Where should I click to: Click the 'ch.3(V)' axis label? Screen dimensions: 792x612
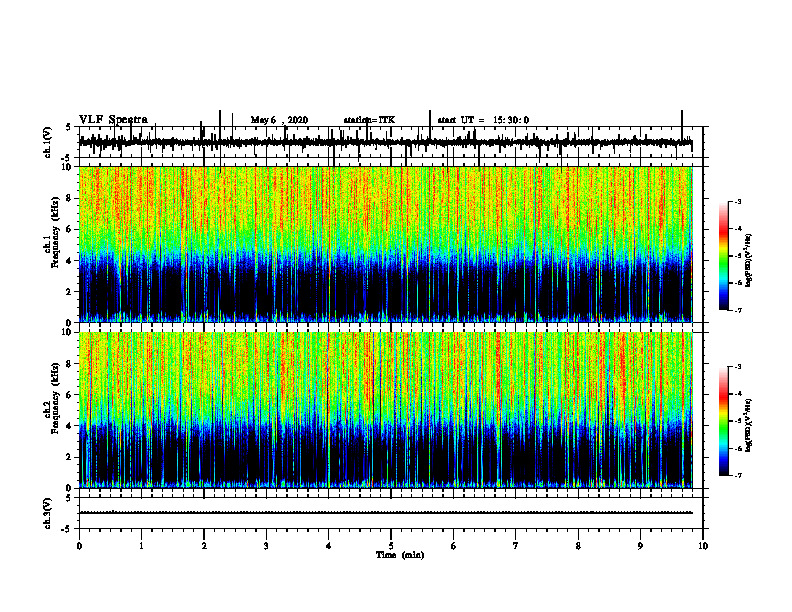(48, 513)
